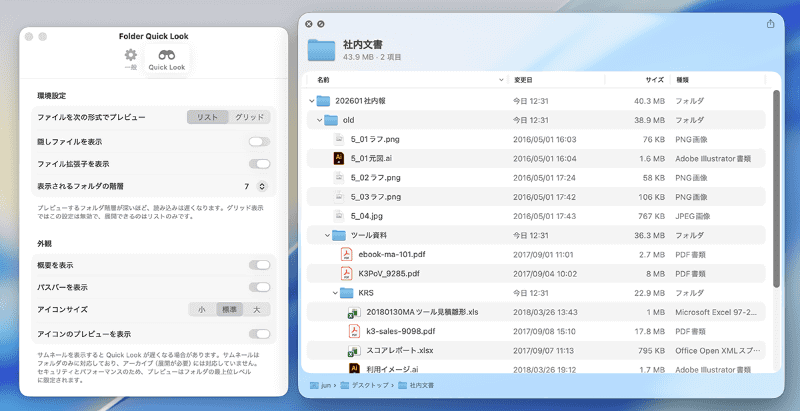800x411 pixels.
Task: Click the 社内文書 large folder icon
Action: pyautogui.click(x=321, y=49)
